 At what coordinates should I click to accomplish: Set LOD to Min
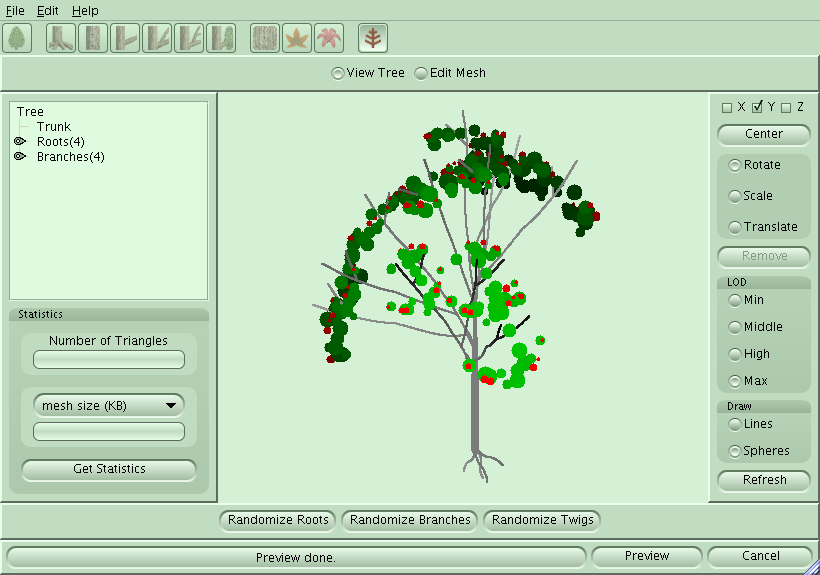pos(735,300)
